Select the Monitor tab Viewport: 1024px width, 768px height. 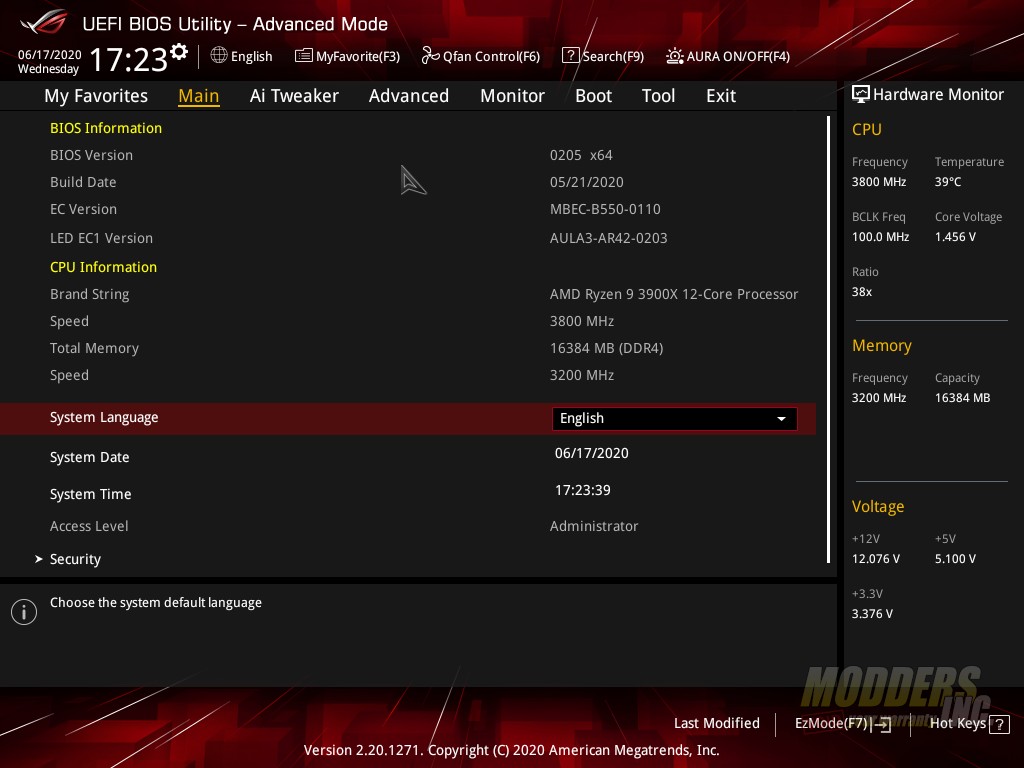(x=512, y=96)
